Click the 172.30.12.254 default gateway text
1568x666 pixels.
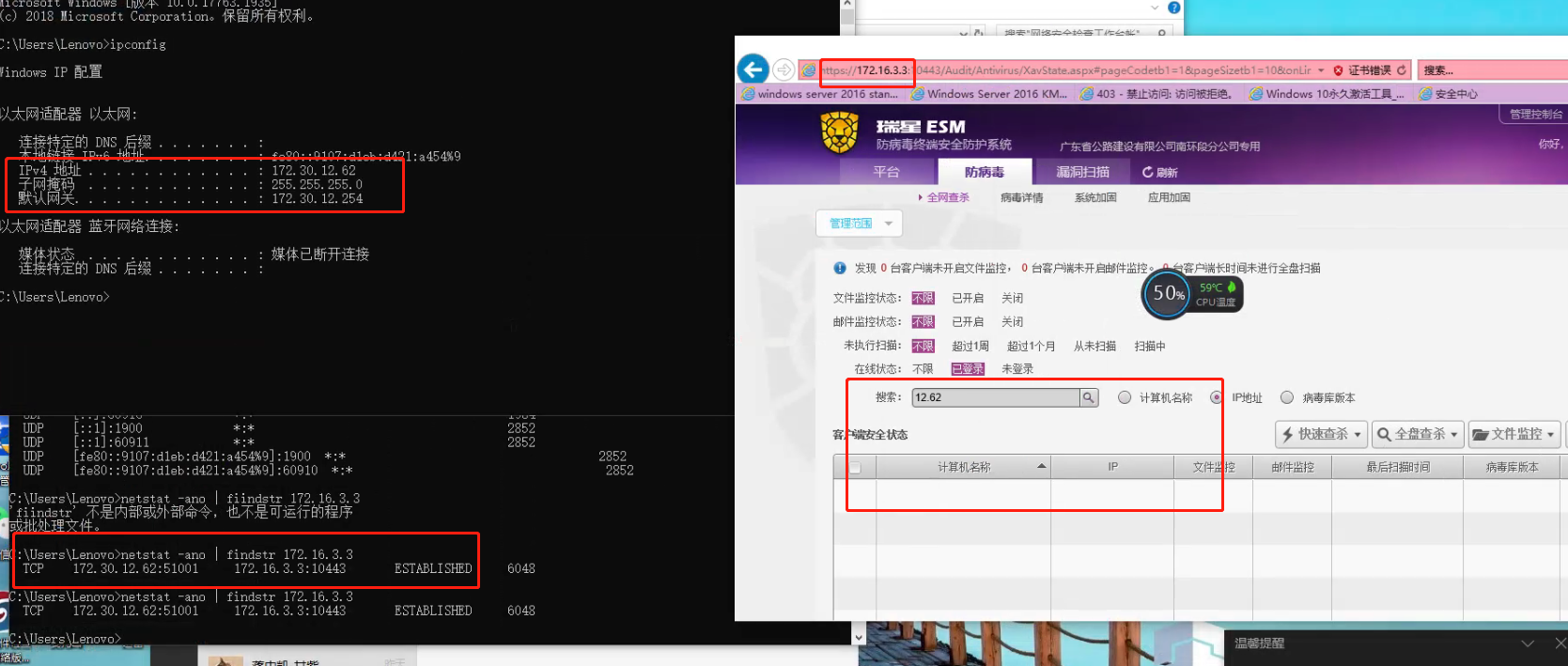(317, 199)
